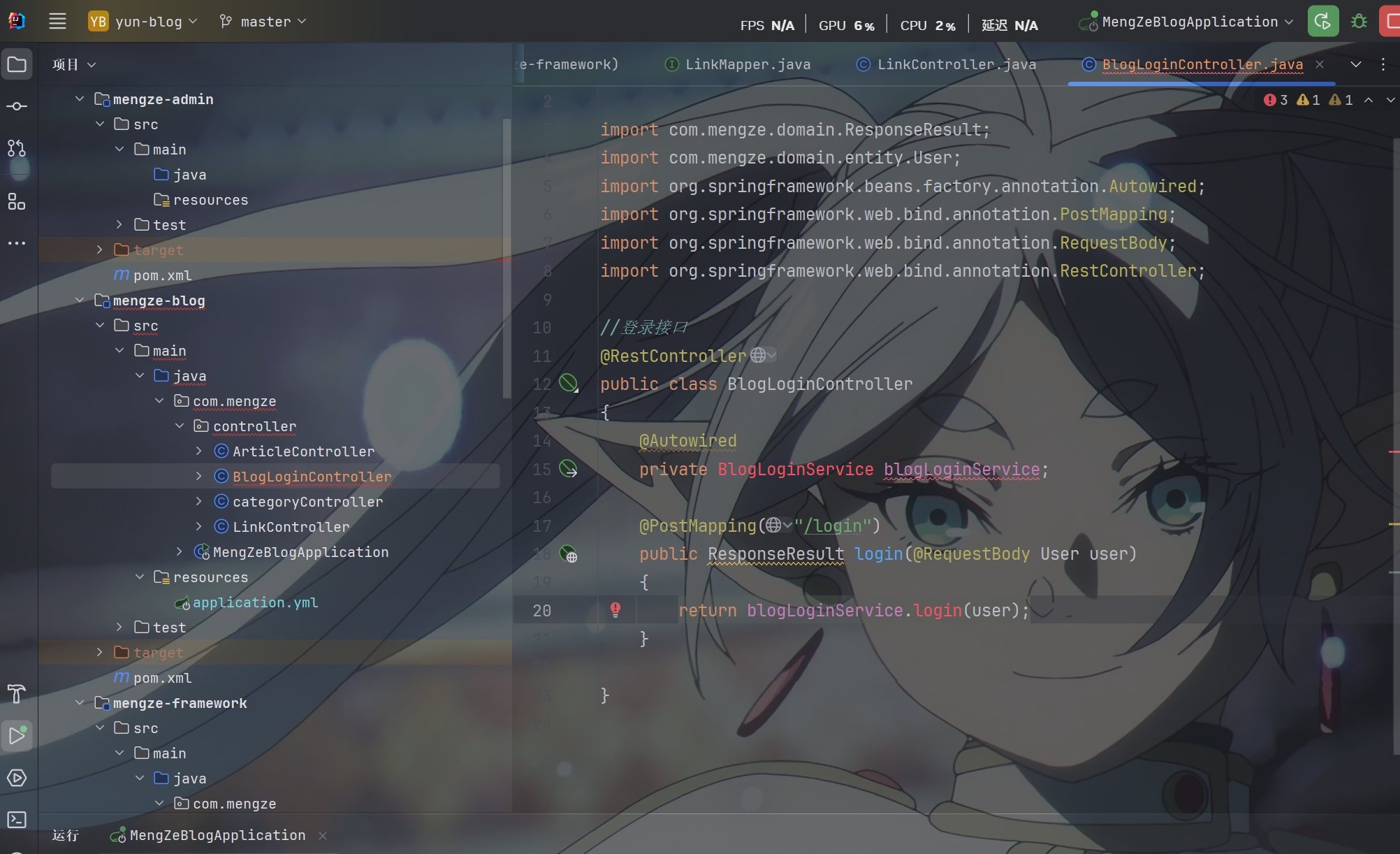Screen dimensions: 1400x854
Task: Open the Structure tool window icon
Action: coord(17,202)
